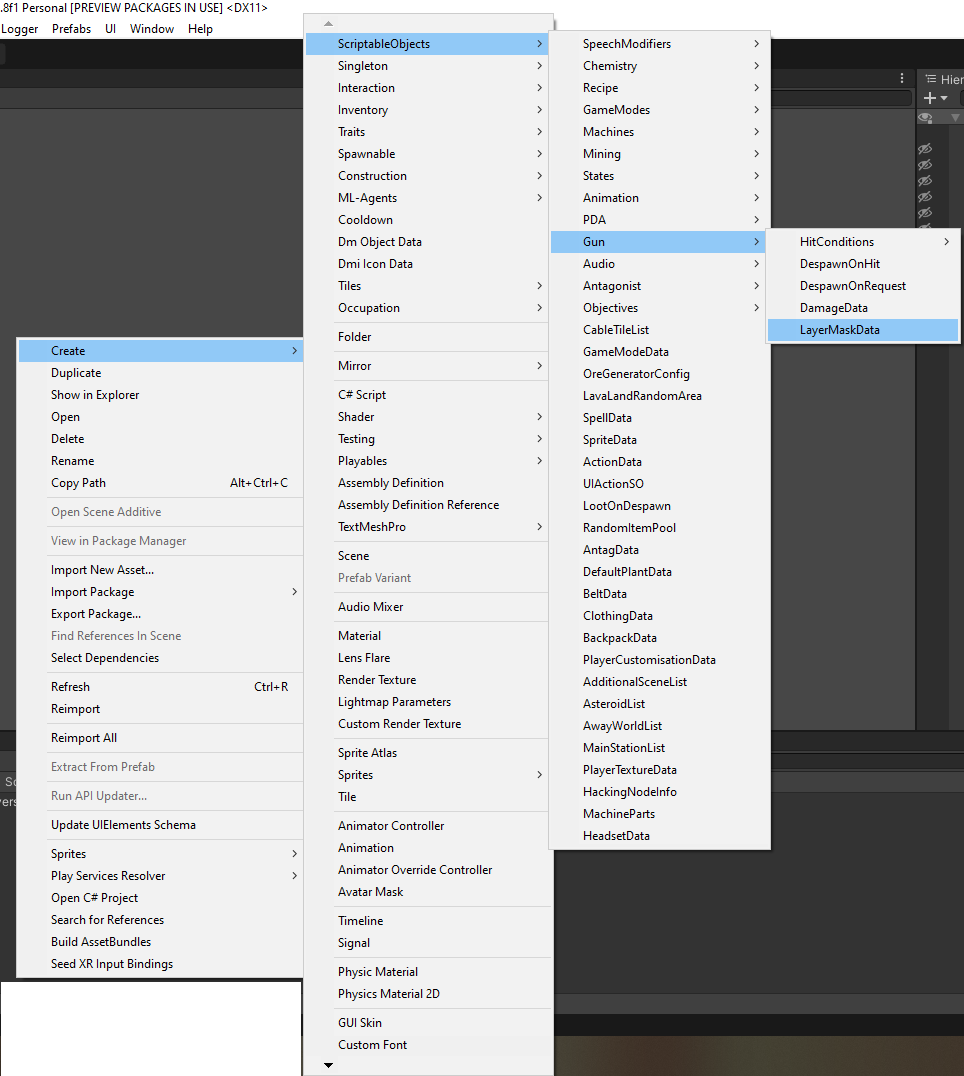Create a Physics Material 2D
Screen dimensions: 964x1076
click(x=427, y=994)
